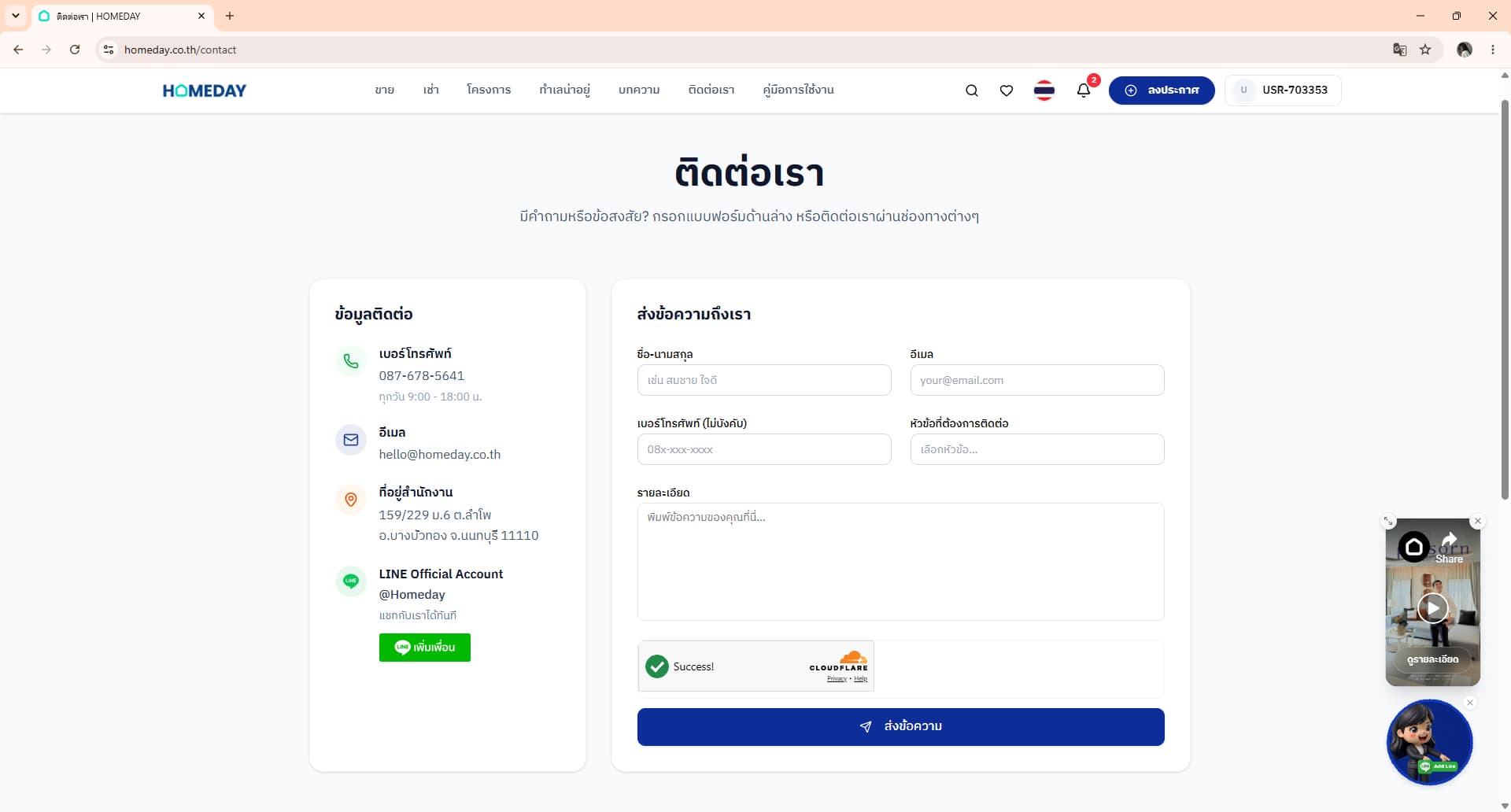Click the house logo on the video widget
Screen dimensions: 1511x812
[x=1413, y=547]
